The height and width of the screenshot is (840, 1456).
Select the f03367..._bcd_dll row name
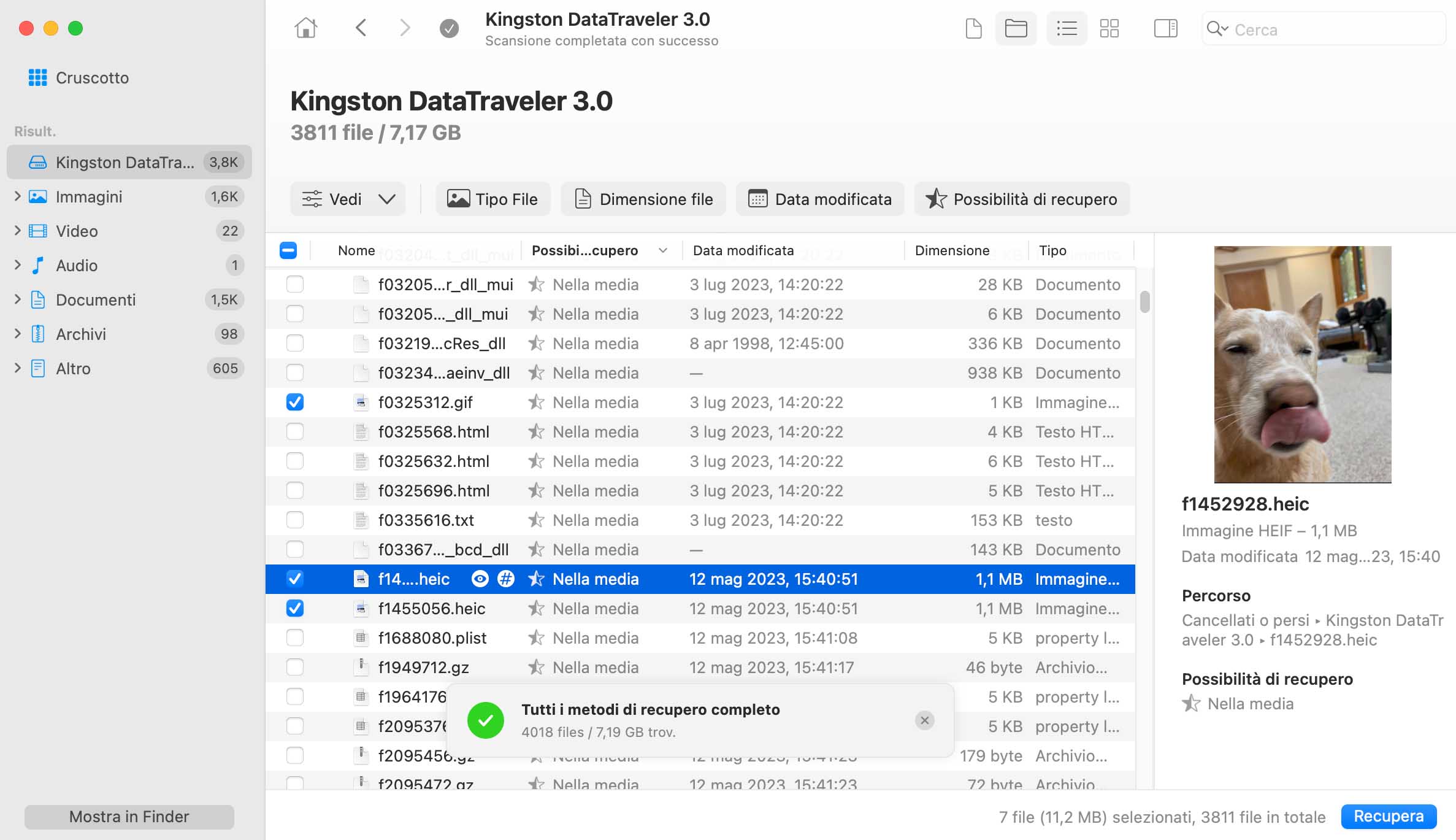443,550
